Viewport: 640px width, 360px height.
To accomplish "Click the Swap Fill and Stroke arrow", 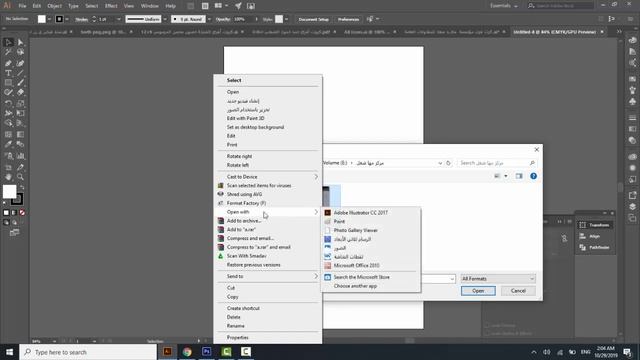I will pyautogui.click(x=22, y=187).
